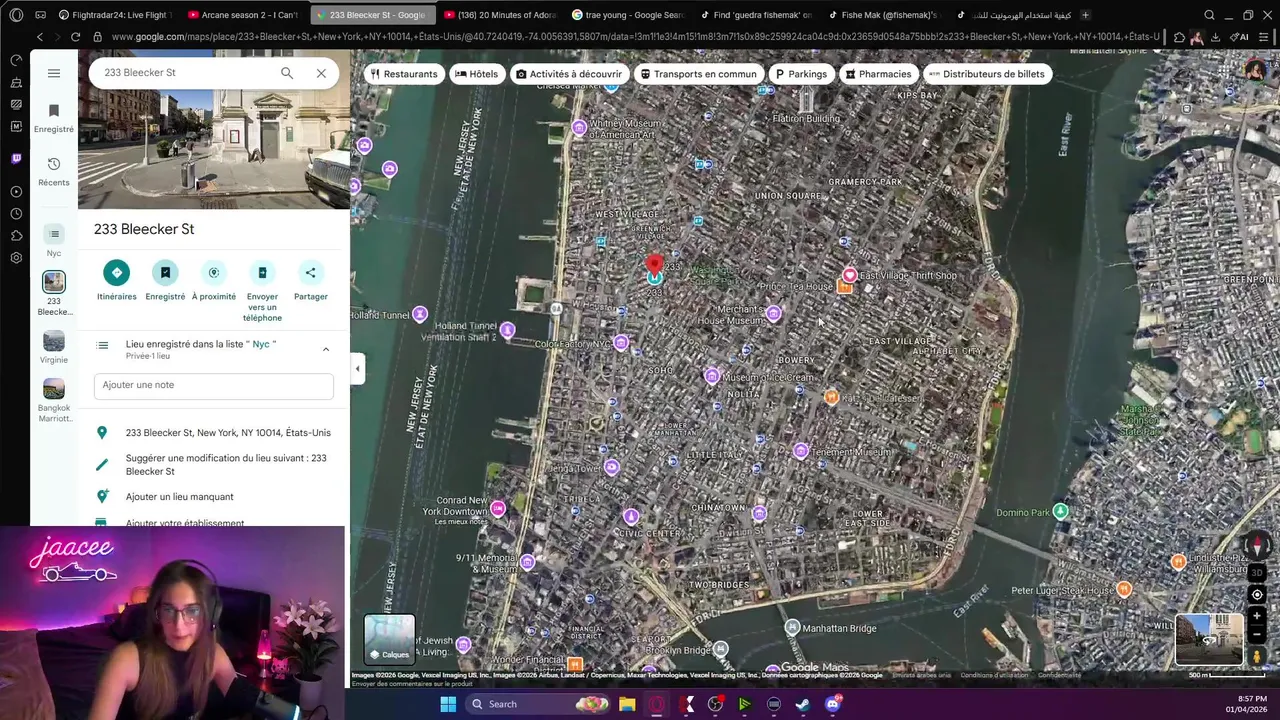Click the Itinéraires directions button
1280x720 pixels.
[x=116, y=280]
